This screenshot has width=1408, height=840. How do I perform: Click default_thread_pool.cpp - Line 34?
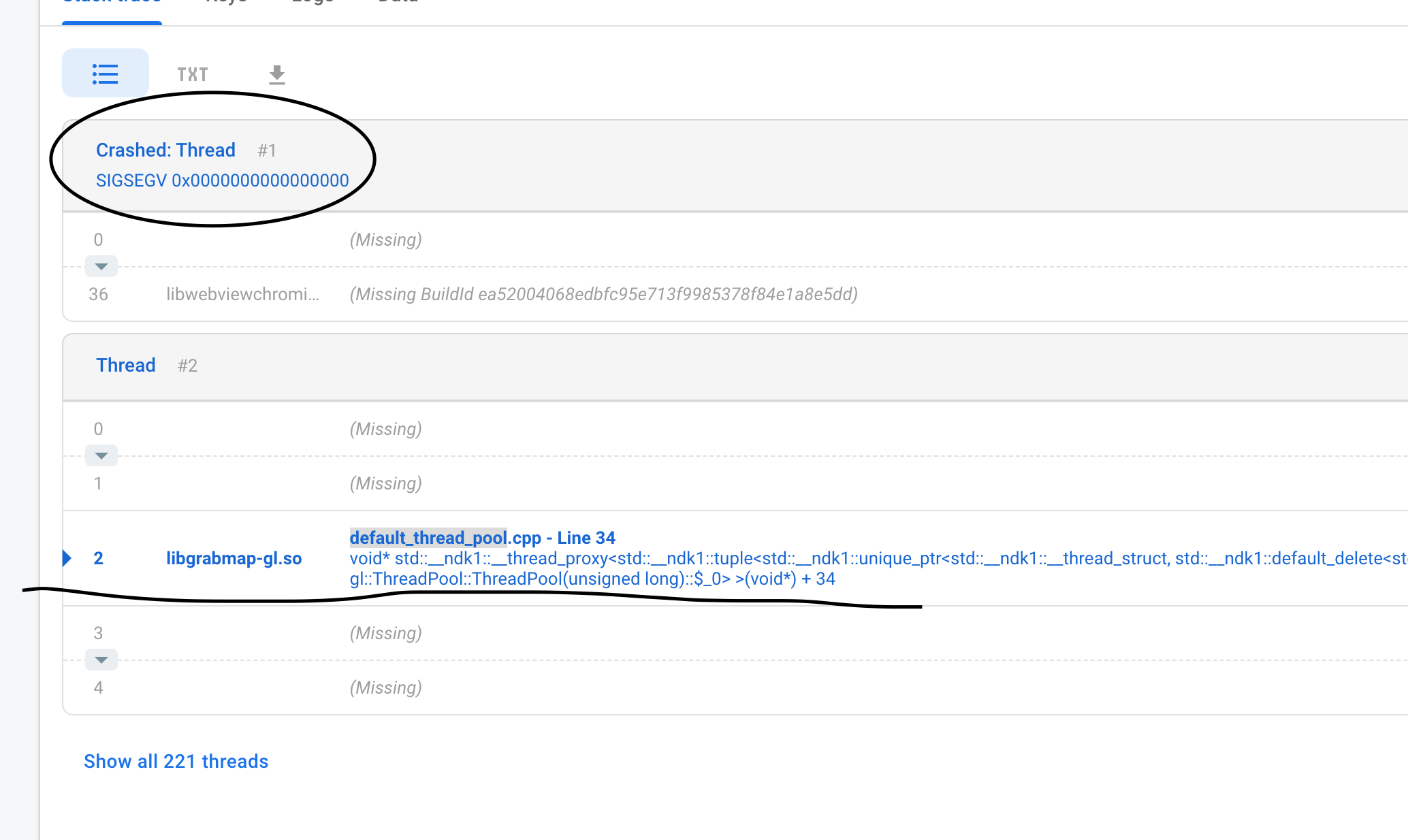pyautogui.click(x=482, y=538)
